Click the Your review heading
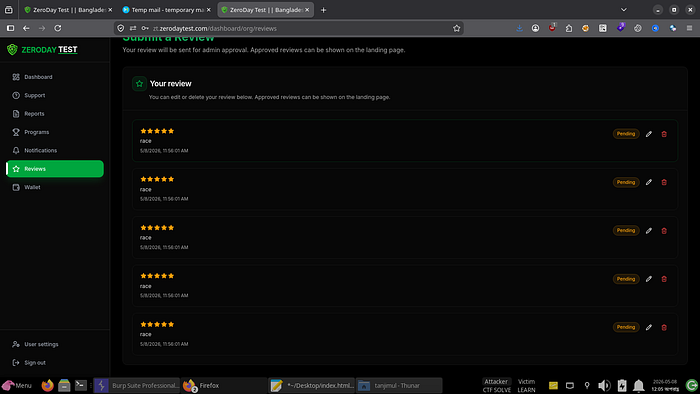This screenshot has width=700, height=394. pyautogui.click(x=171, y=83)
